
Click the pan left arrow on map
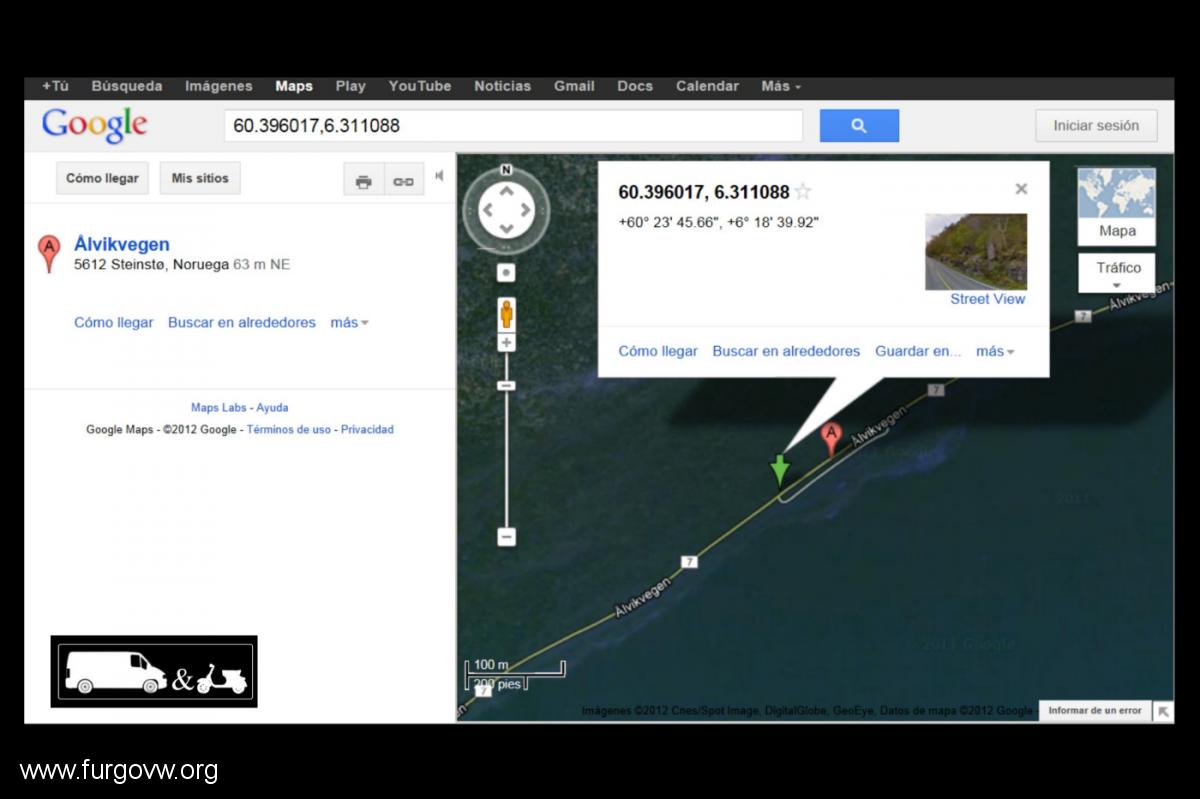(487, 210)
